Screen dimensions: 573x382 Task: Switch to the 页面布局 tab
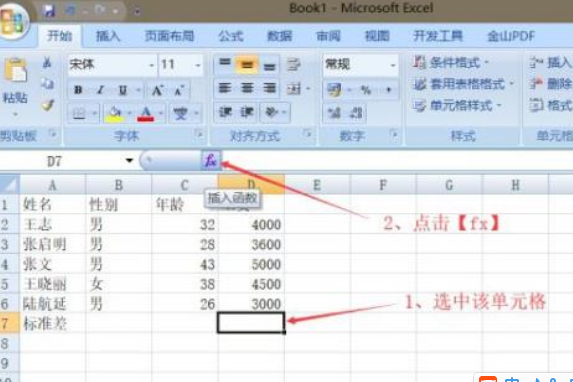169,36
